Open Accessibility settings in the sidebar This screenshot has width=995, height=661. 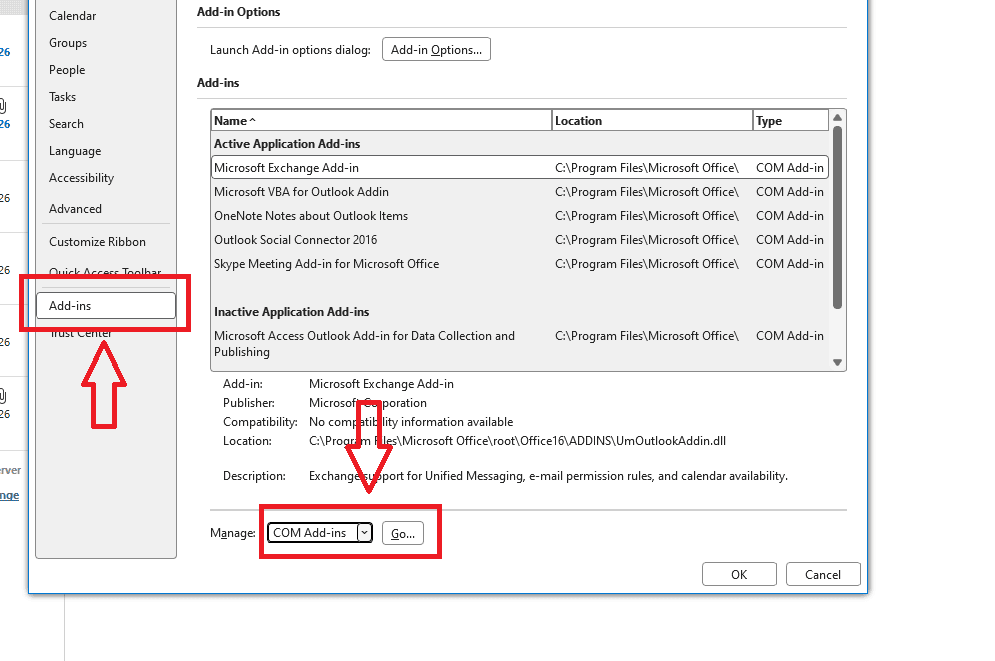point(81,178)
